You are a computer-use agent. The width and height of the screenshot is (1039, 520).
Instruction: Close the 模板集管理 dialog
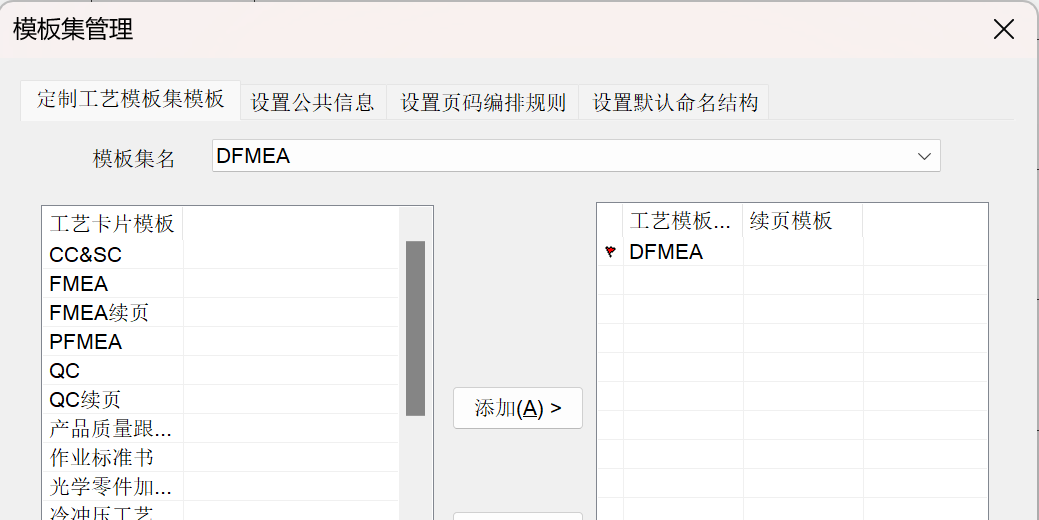(1004, 29)
